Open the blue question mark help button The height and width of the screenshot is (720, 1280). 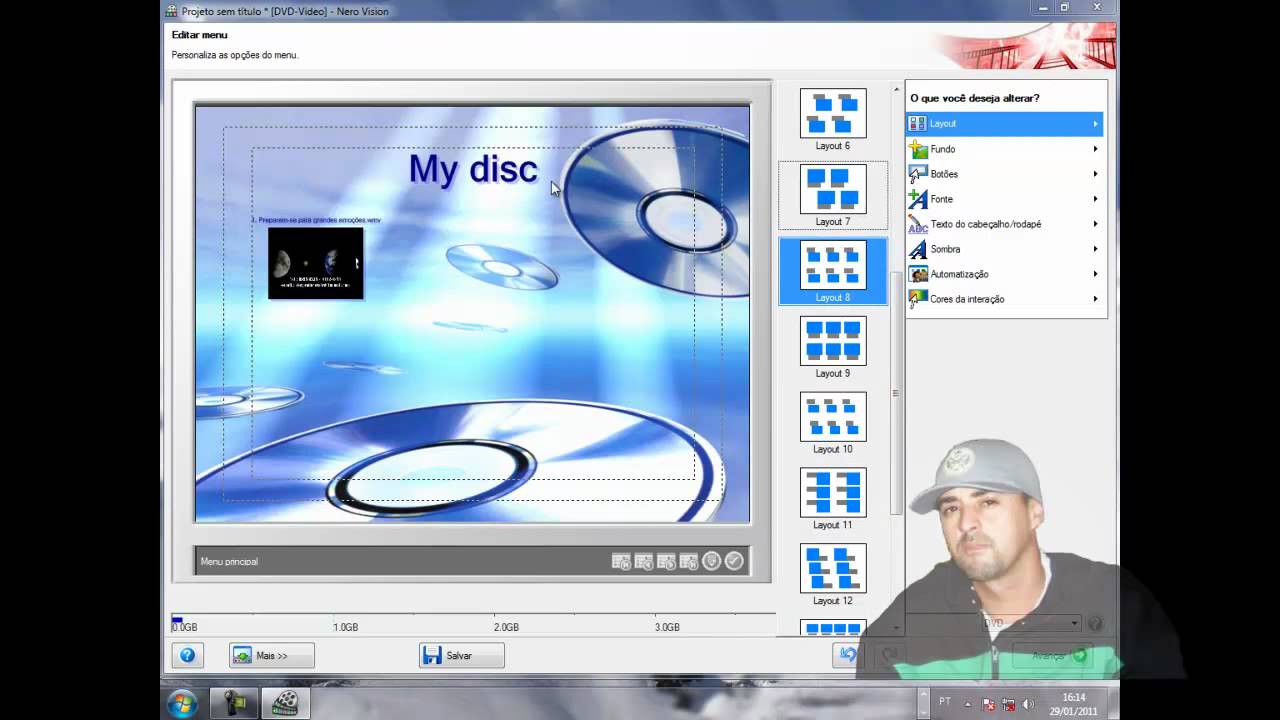(187, 656)
